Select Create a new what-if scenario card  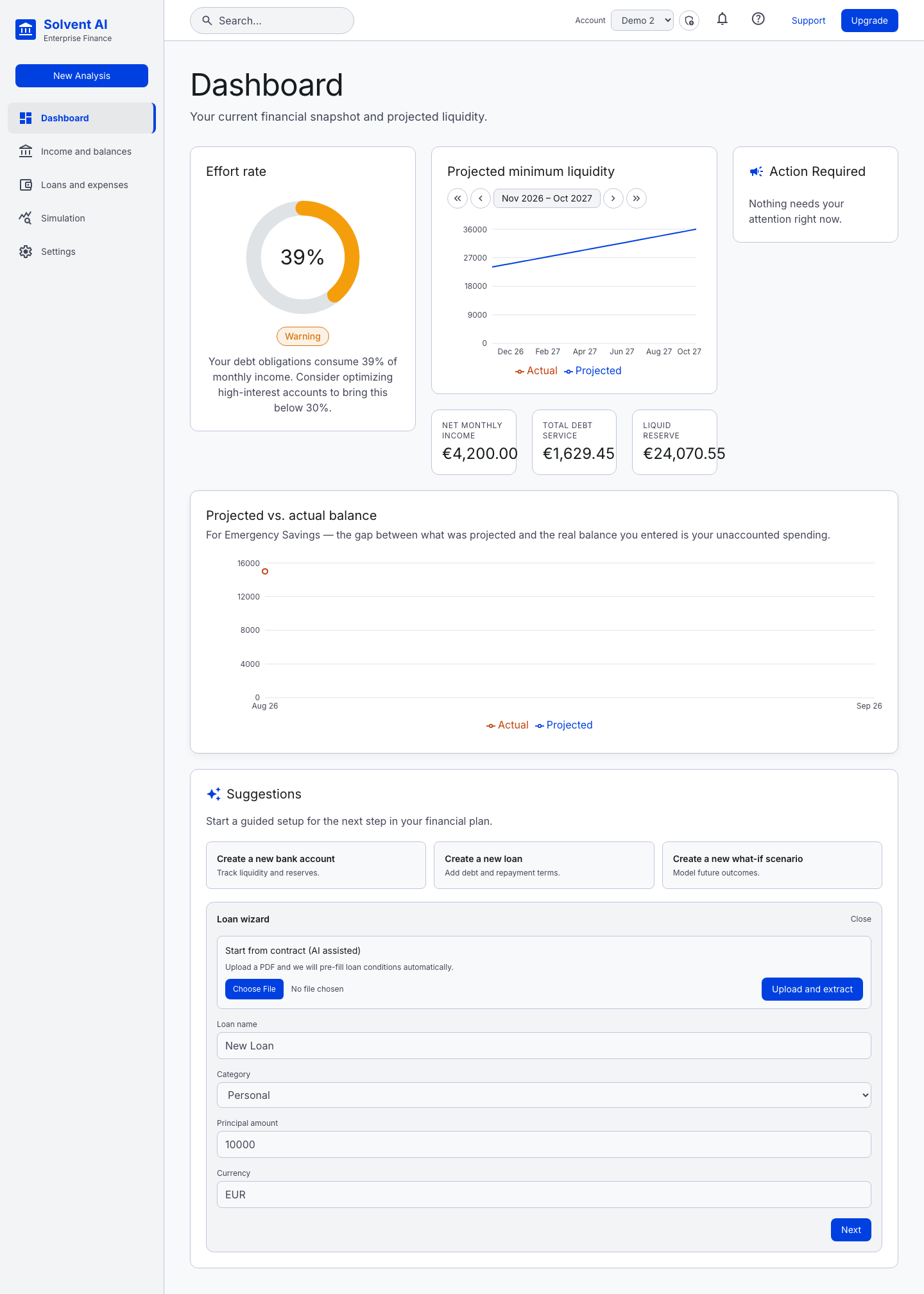(x=772, y=865)
